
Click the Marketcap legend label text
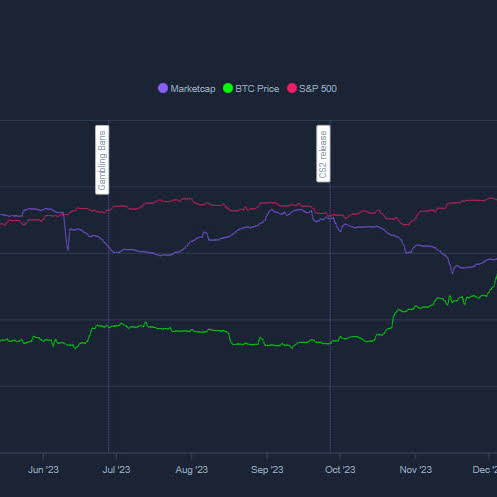pyautogui.click(x=193, y=89)
